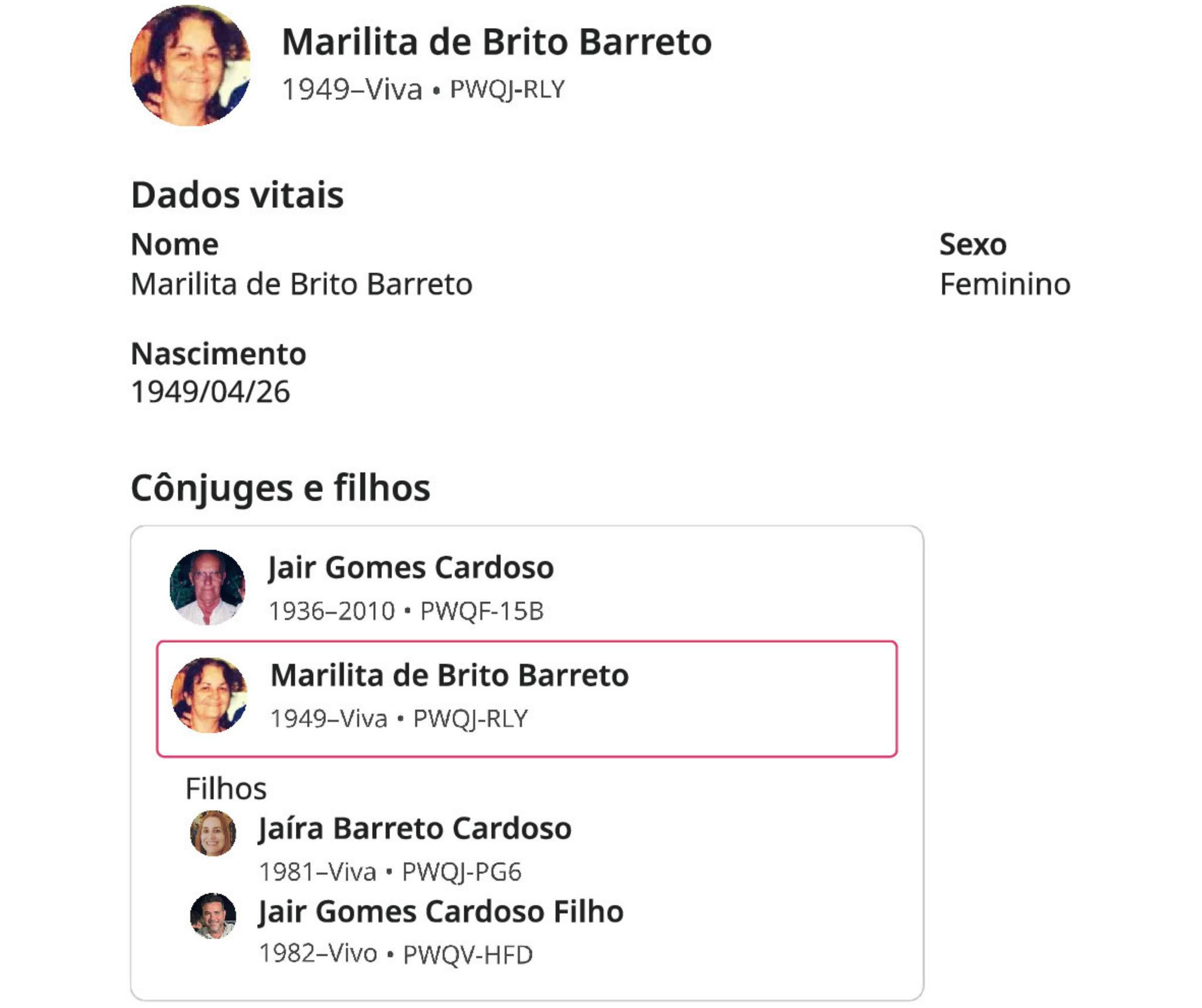
Task: Click the Nascimento field label
Action: (218, 354)
